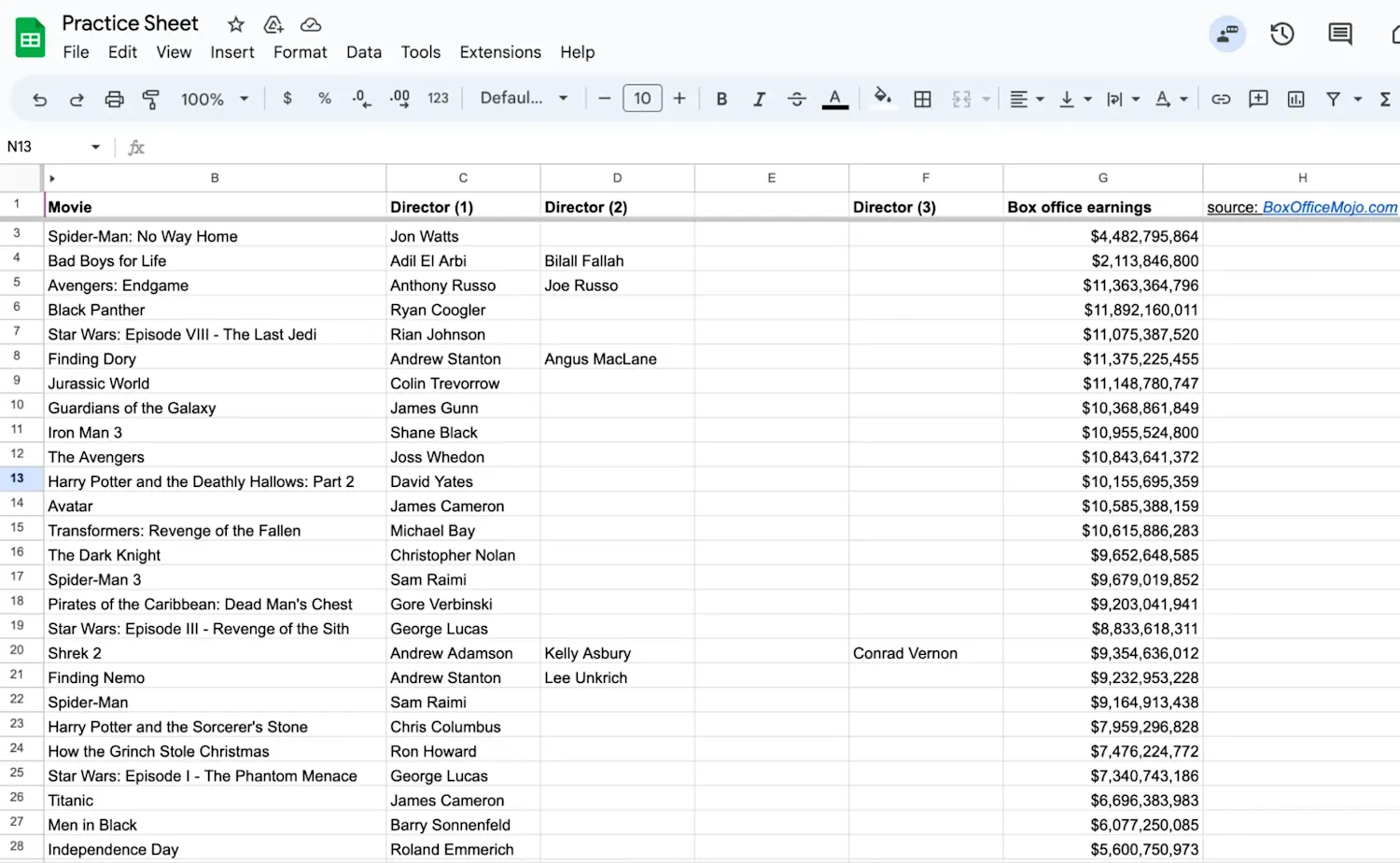Toggle italic formatting
This screenshot has width=1400, height=863.
tap(759, 99)
